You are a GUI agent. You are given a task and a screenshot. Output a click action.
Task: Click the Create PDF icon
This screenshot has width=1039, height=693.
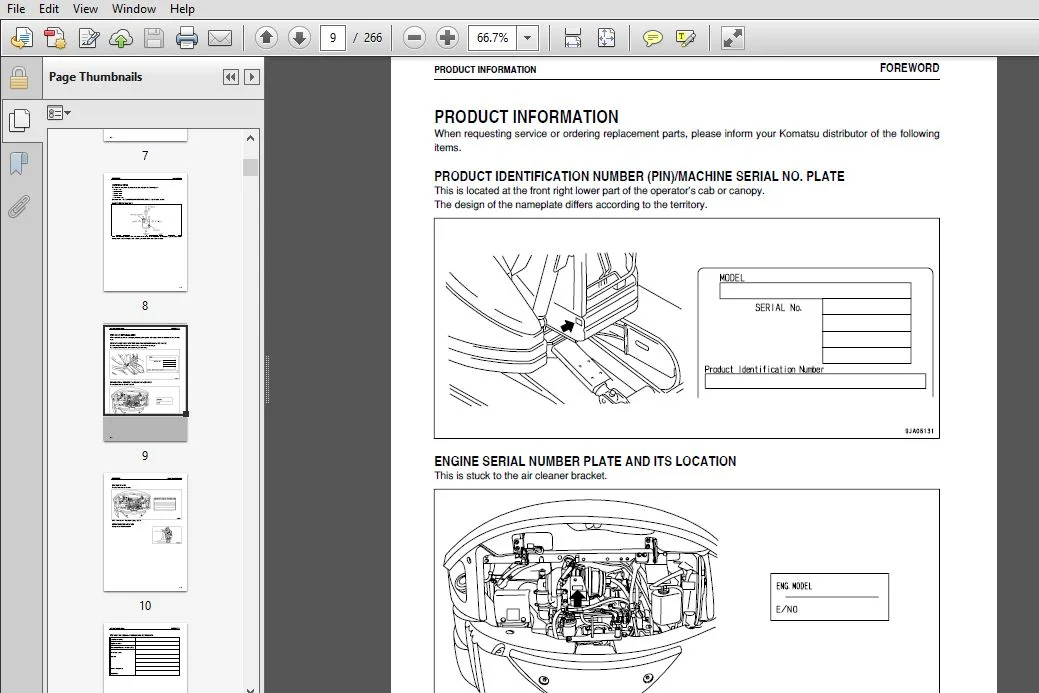coord(55,38)
